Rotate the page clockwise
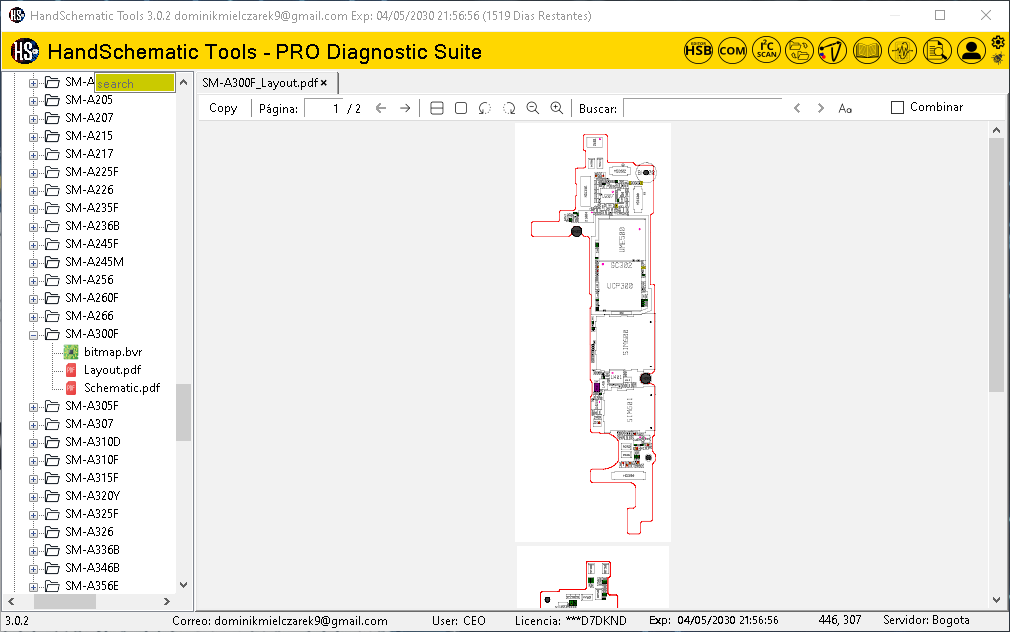 [x=509, y=108]
